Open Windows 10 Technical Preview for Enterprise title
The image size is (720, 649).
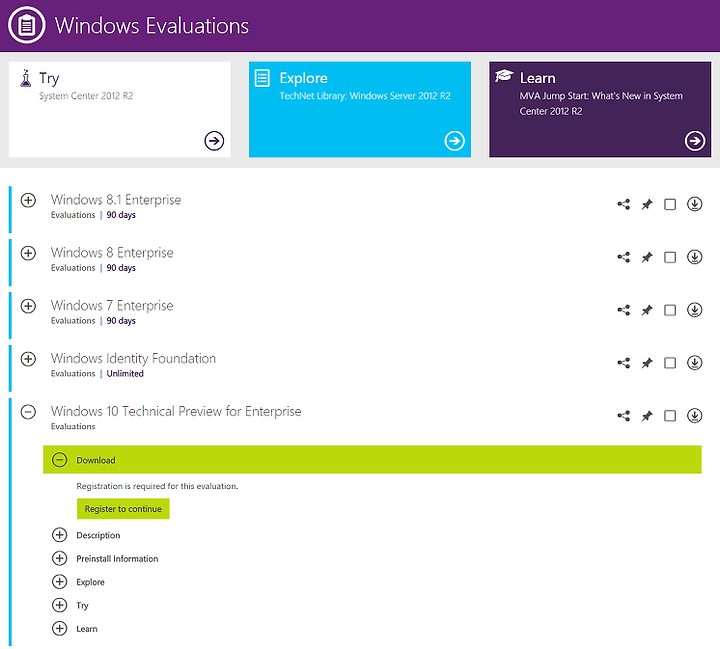176,411
